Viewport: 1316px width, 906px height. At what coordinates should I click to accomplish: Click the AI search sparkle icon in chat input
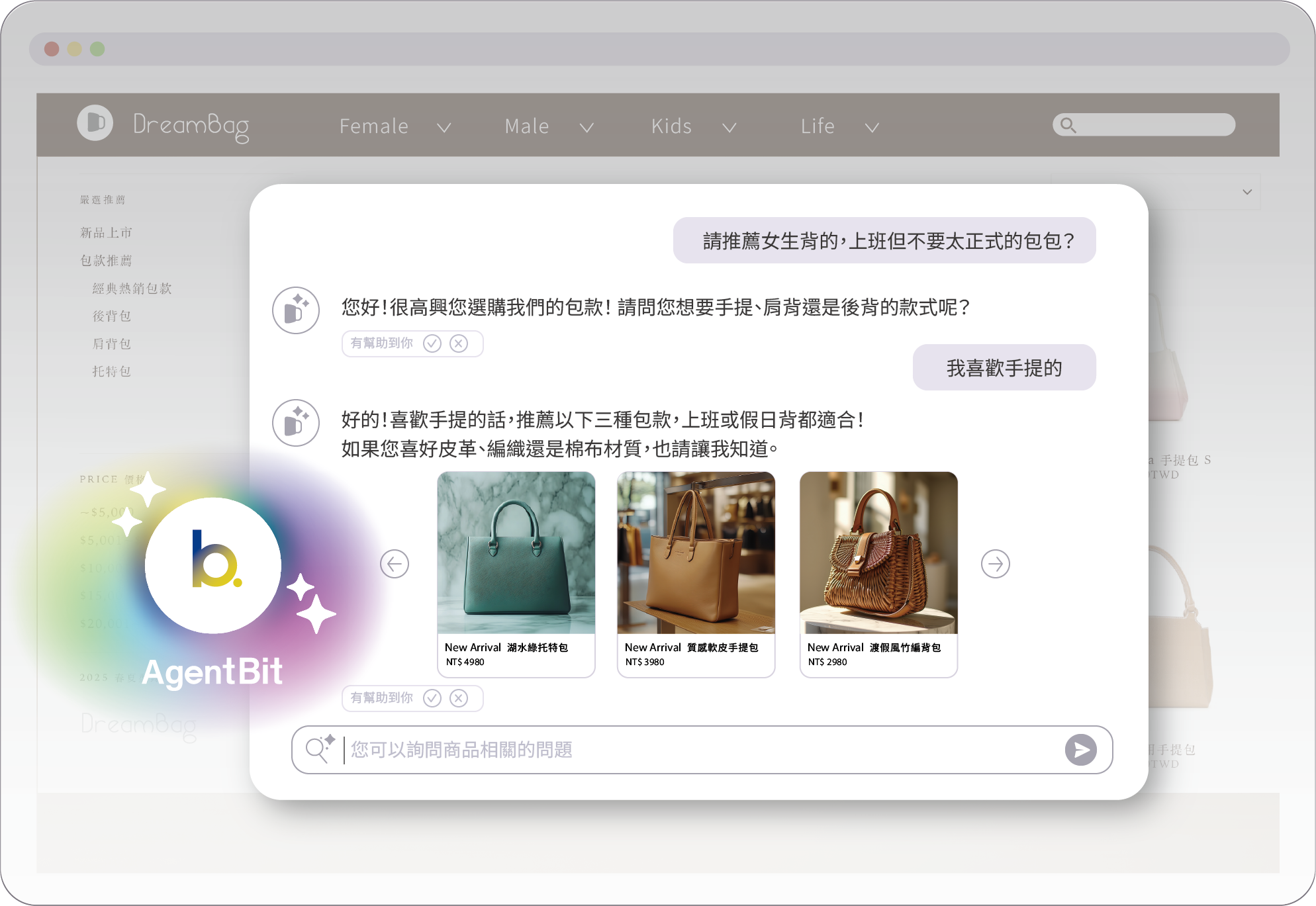(320, 749)
